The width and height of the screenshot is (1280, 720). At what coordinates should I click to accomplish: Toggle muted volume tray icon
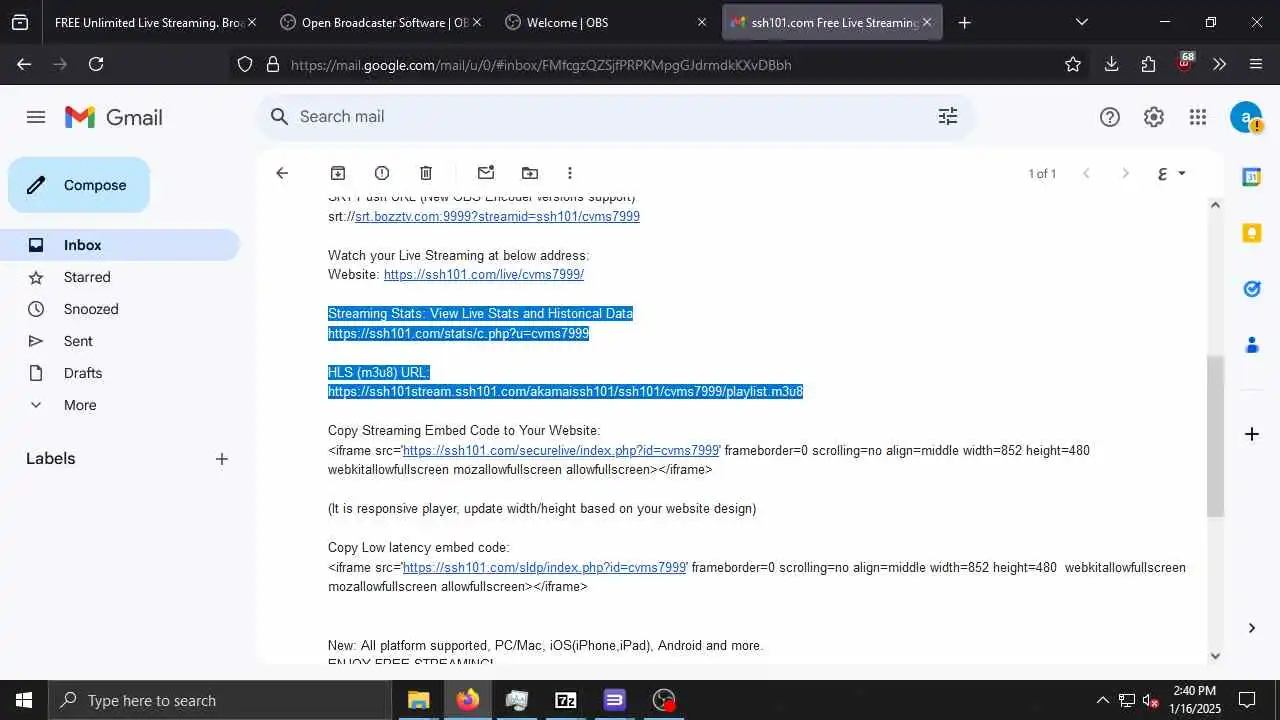coord(1150,700)
